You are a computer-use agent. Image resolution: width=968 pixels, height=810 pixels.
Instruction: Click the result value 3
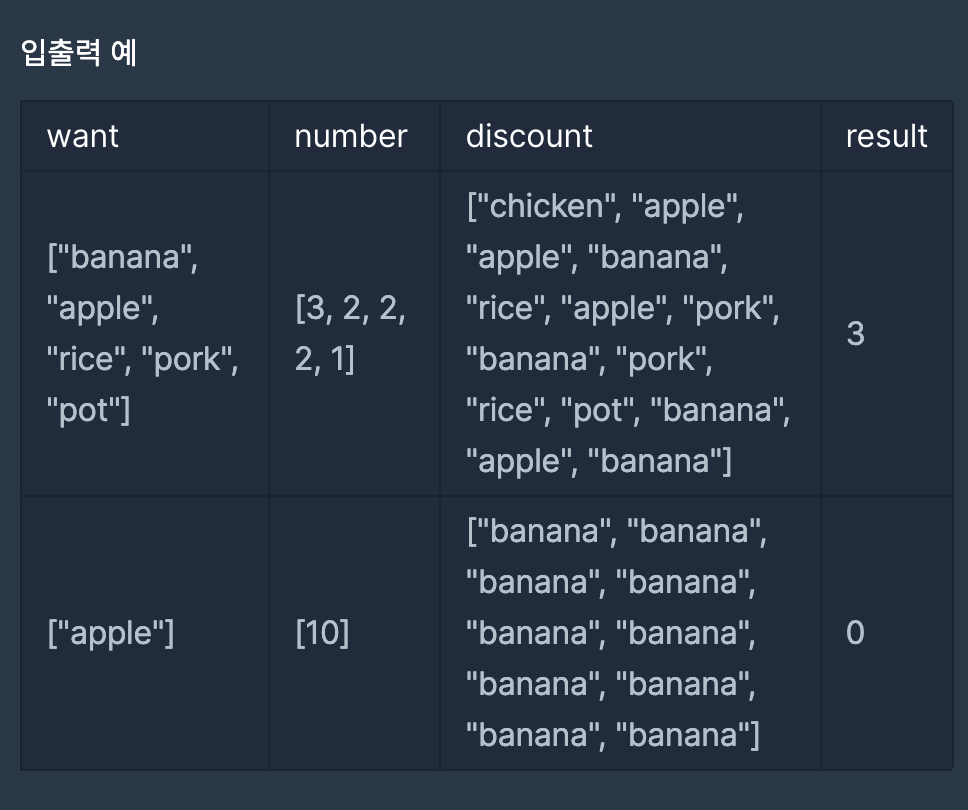coord(855,333)
